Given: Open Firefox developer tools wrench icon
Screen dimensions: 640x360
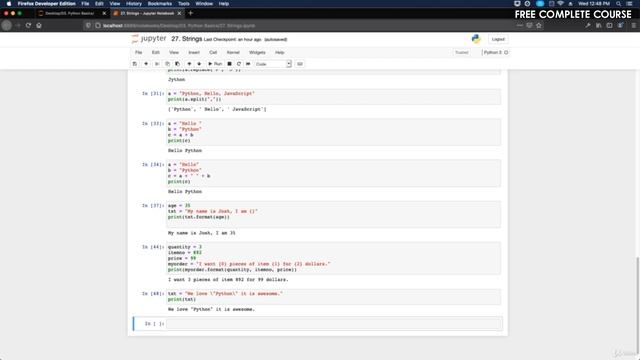Looking at the screenshot, I should tap(588, 25).
